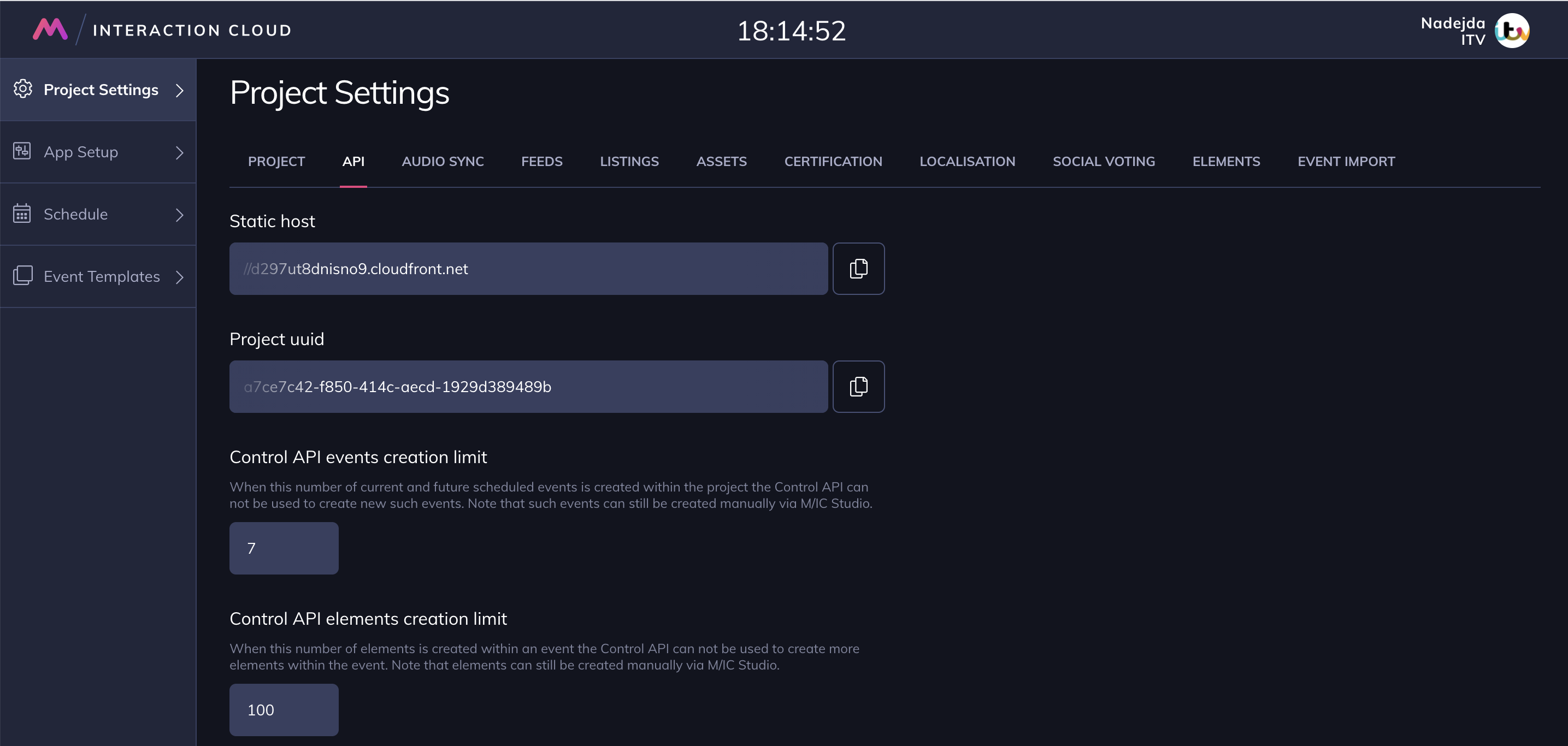Click the Project uuid field
This screenshot has height=746, width=1568.
coord(528,387)
